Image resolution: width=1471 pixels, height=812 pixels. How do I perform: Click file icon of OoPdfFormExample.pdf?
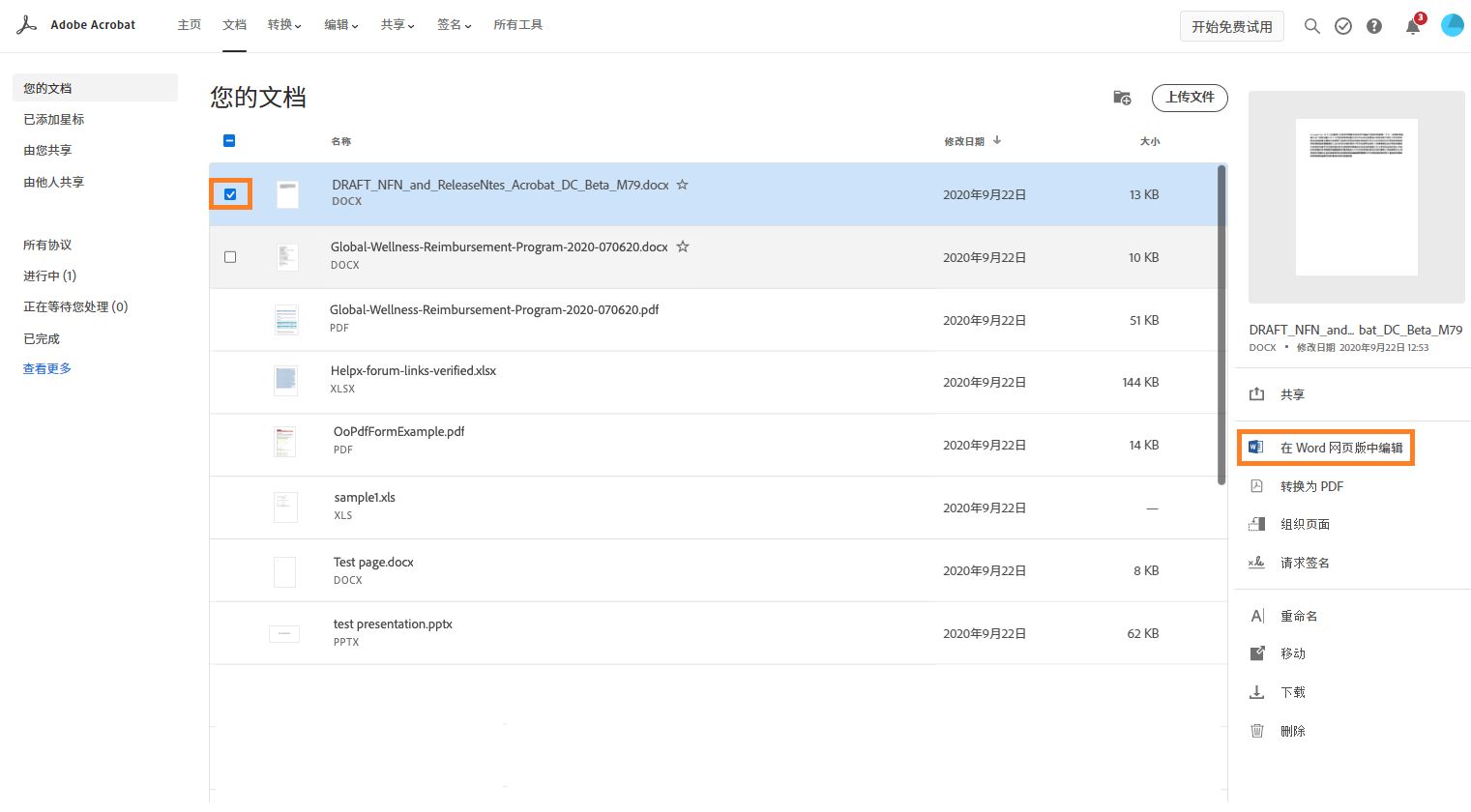click(285, 442)
